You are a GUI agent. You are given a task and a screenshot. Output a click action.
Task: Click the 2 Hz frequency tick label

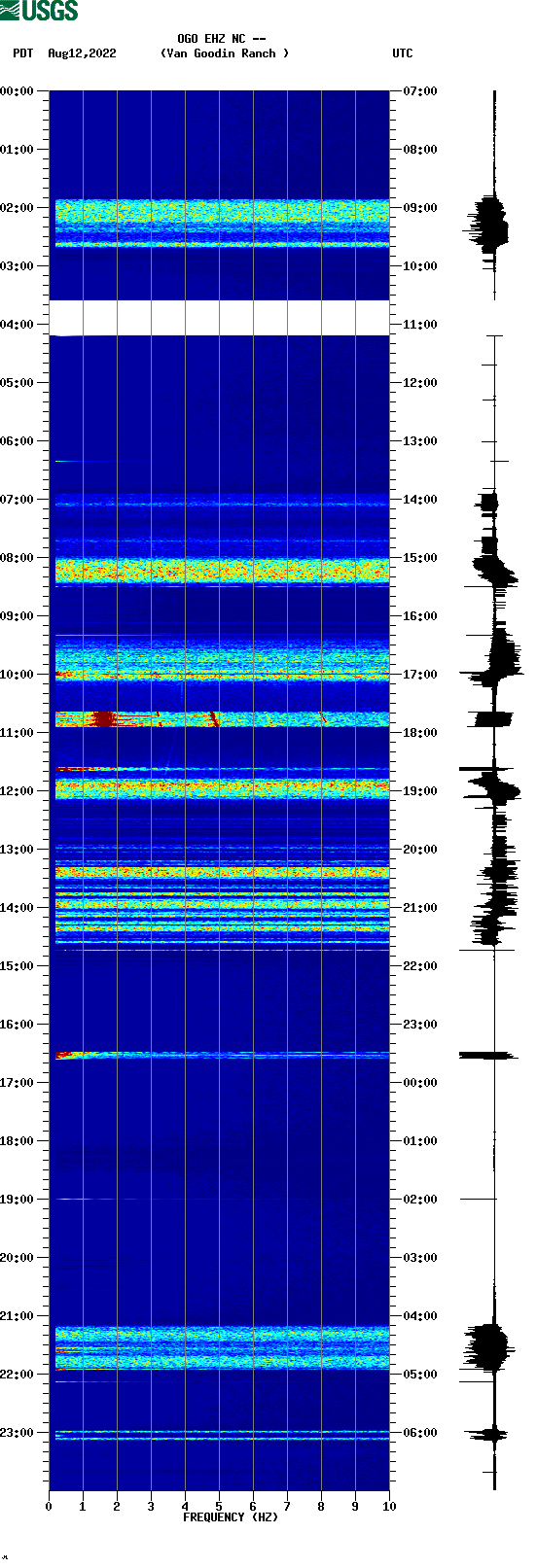click(117, 1507)
